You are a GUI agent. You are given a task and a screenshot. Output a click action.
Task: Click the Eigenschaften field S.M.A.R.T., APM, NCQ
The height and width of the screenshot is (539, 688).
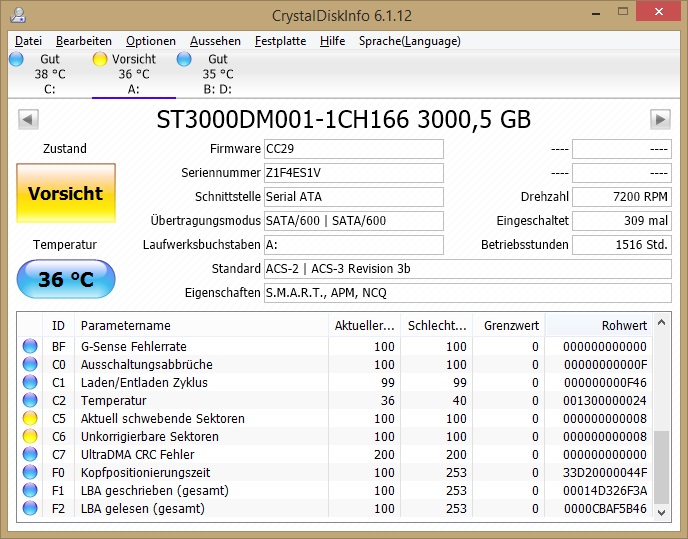coord(468,293)
